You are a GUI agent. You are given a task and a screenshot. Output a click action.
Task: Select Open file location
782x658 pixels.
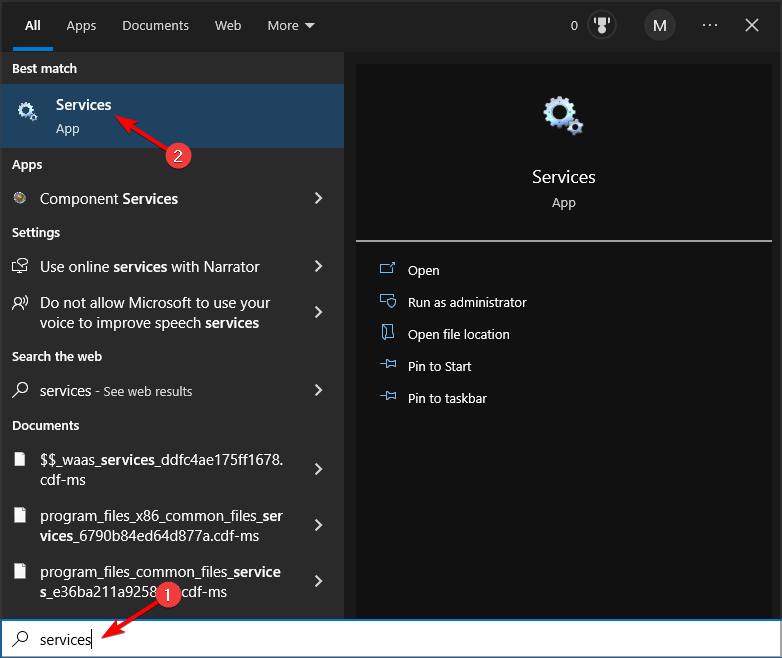[x=458, y=334]
